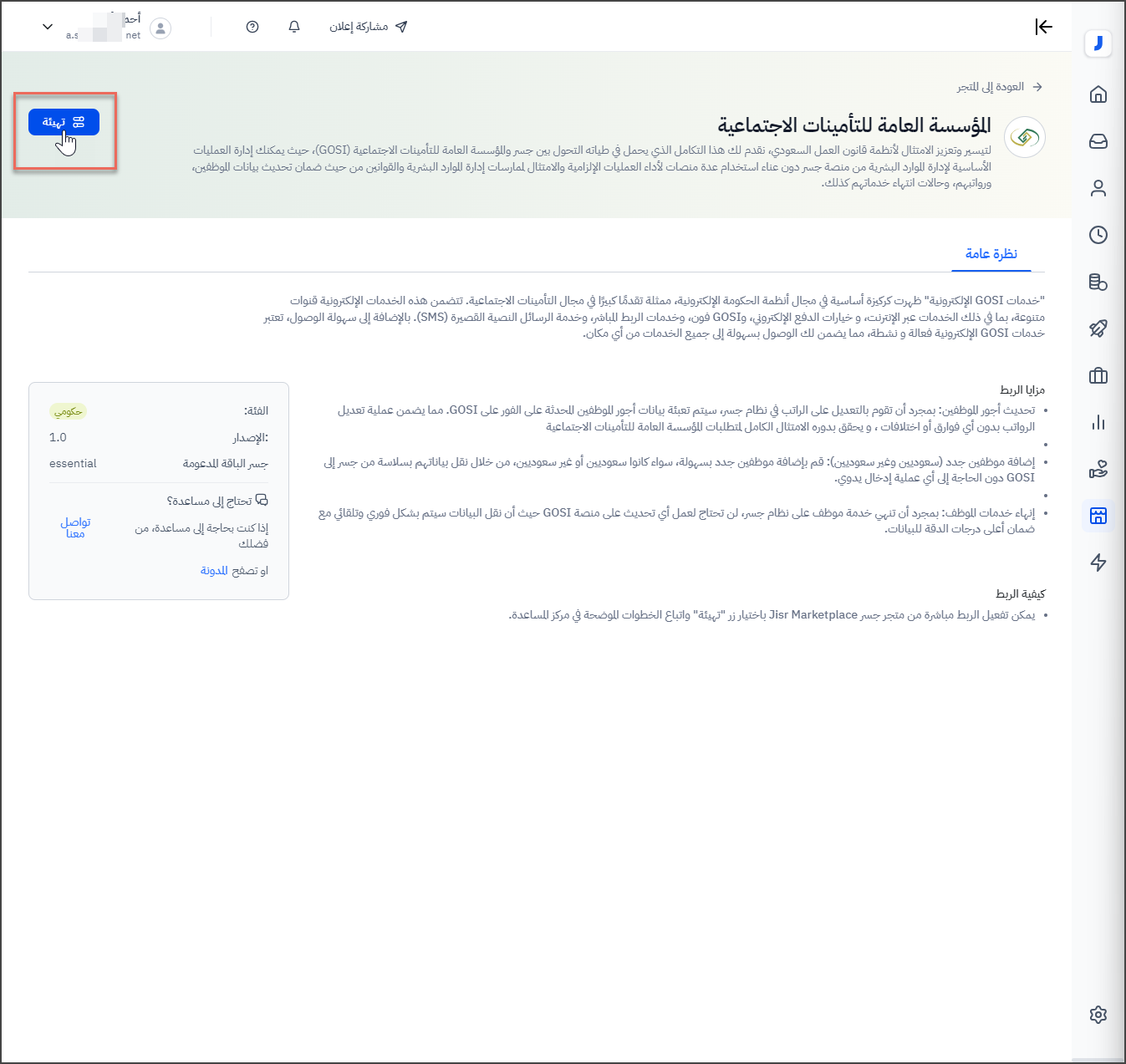Click the تواصل معنا contact us link
The image size is (1126, 1064).
75,527
